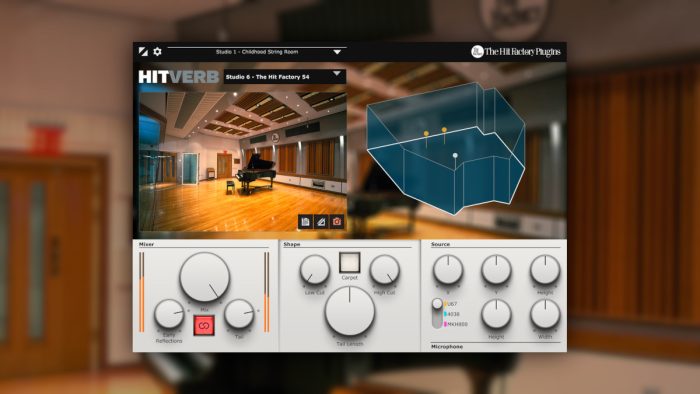This screenshot has width=700, height=394.
Task: Toggle the red link button between Early Reflections and Tail
Action: coord(204,325)
